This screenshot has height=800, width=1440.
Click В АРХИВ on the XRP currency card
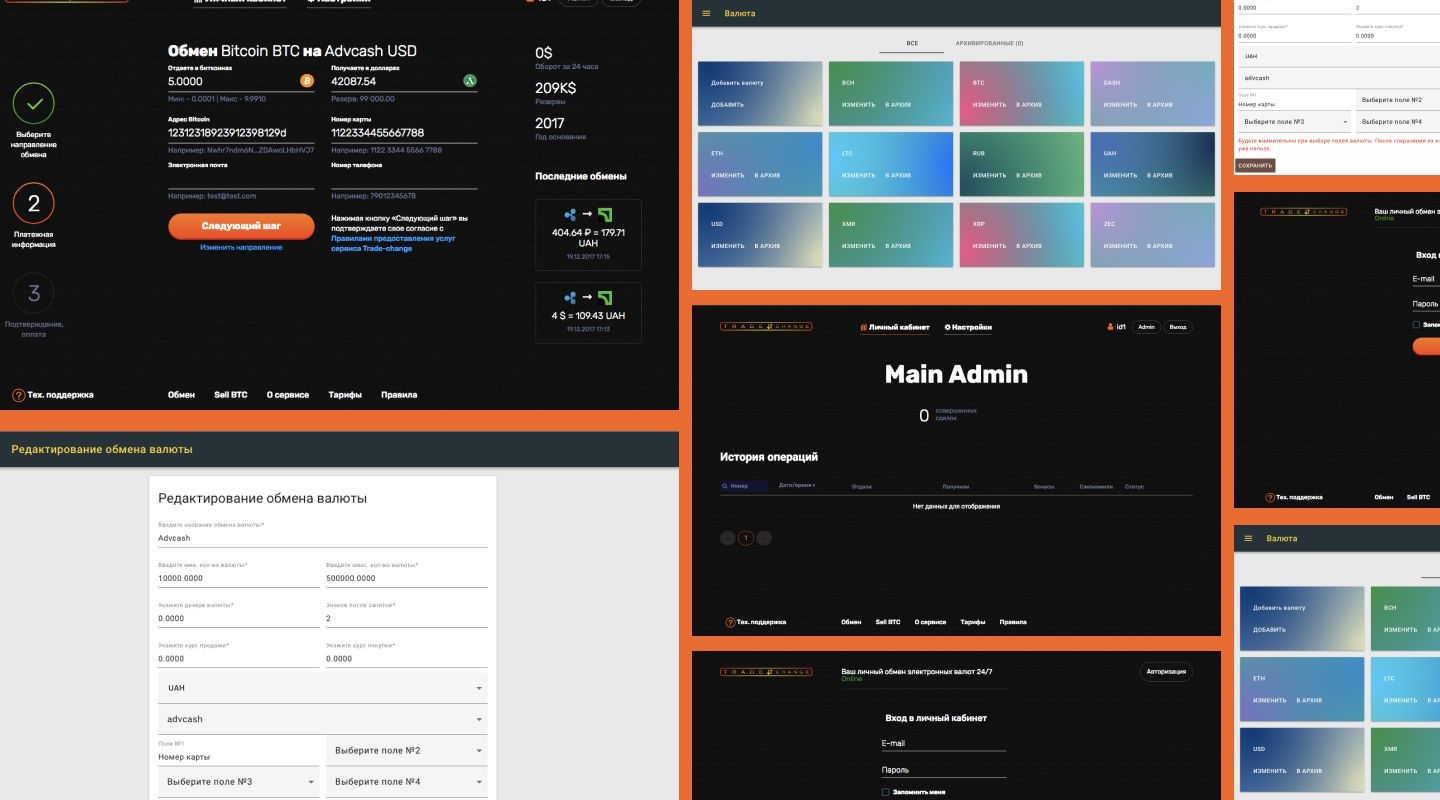pos(1029,246)
